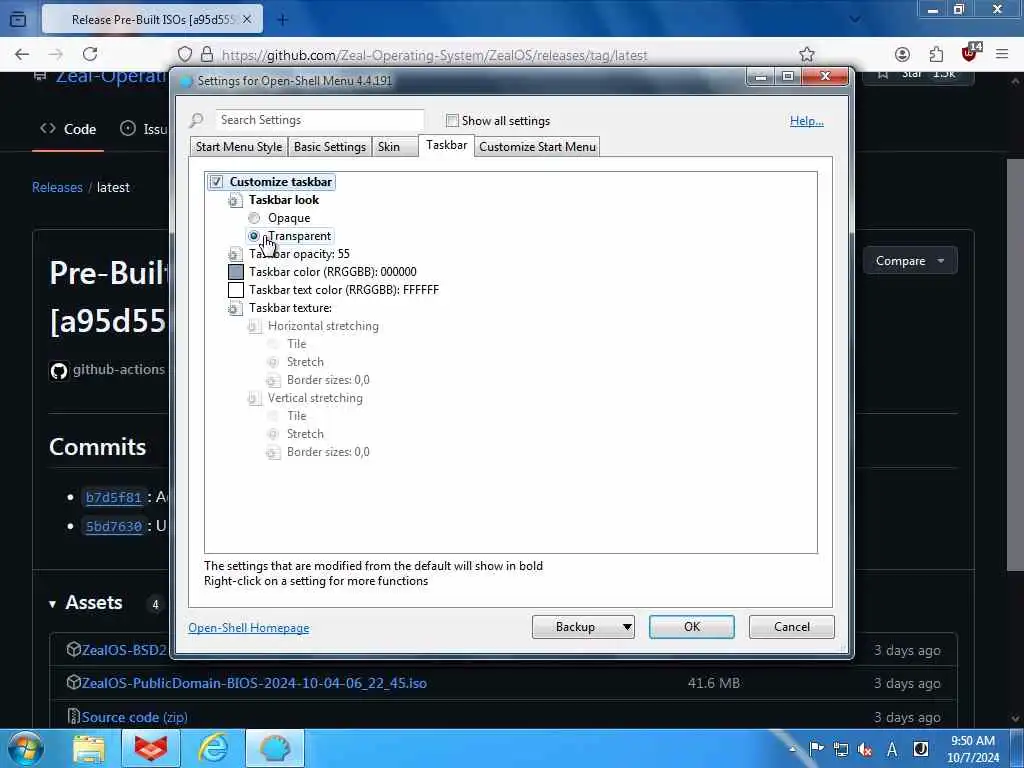Click the taskbar clock showing 9:50 AM

(x=972, y=749)
